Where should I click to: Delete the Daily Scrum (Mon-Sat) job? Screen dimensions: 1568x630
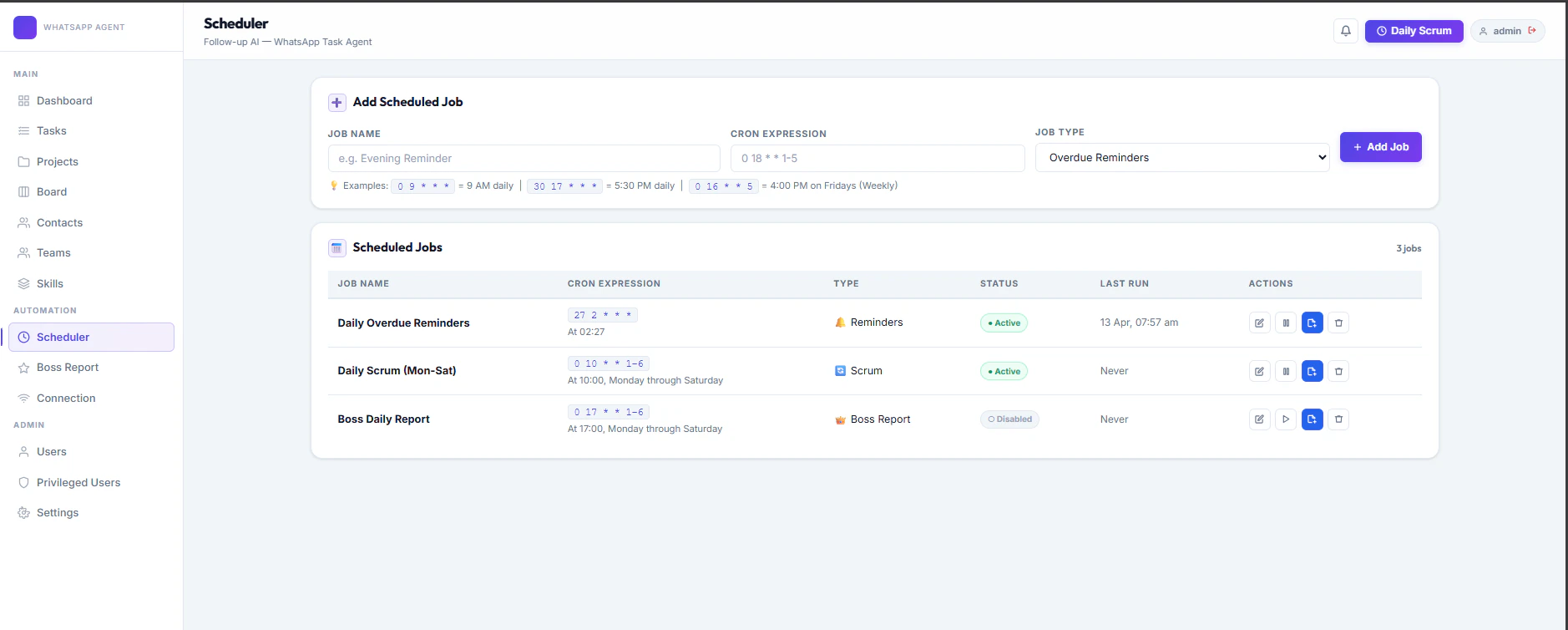click(1338, 371)
